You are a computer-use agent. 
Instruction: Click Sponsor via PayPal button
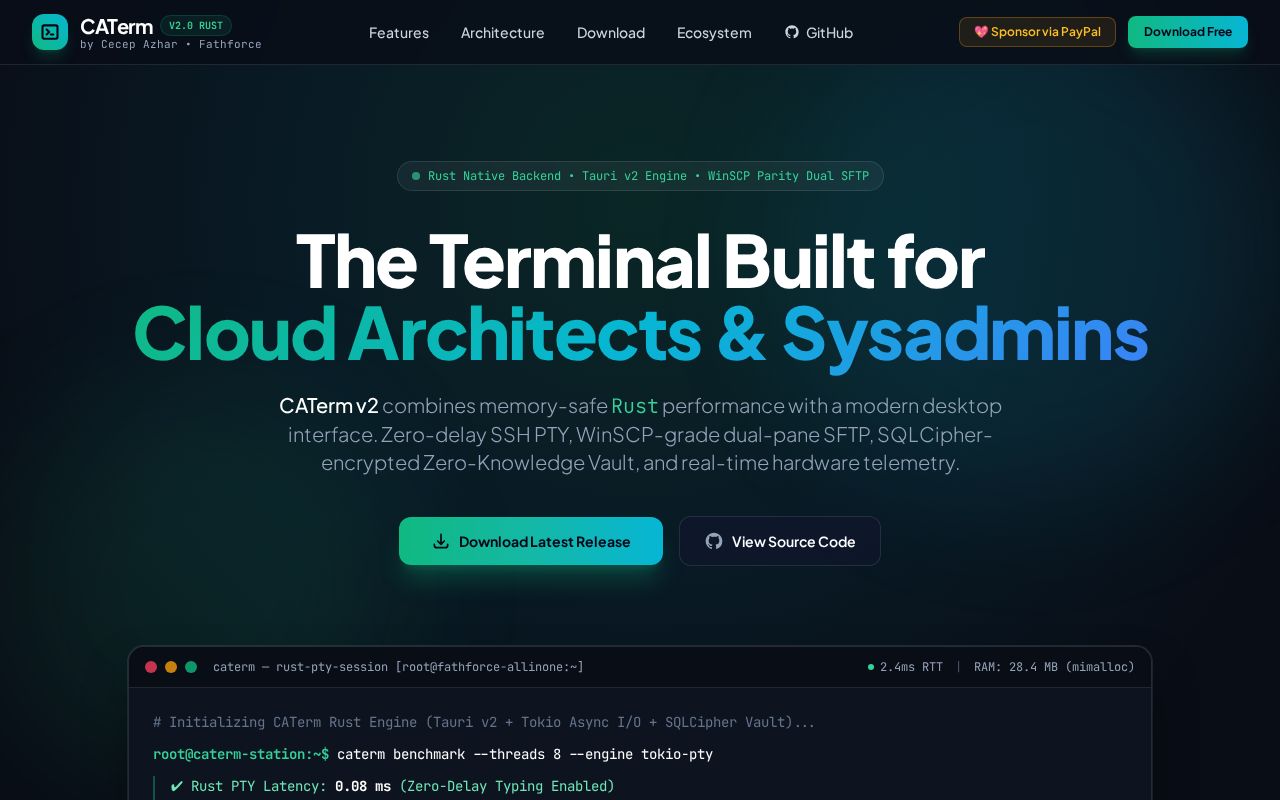(x=1037, y=32)
